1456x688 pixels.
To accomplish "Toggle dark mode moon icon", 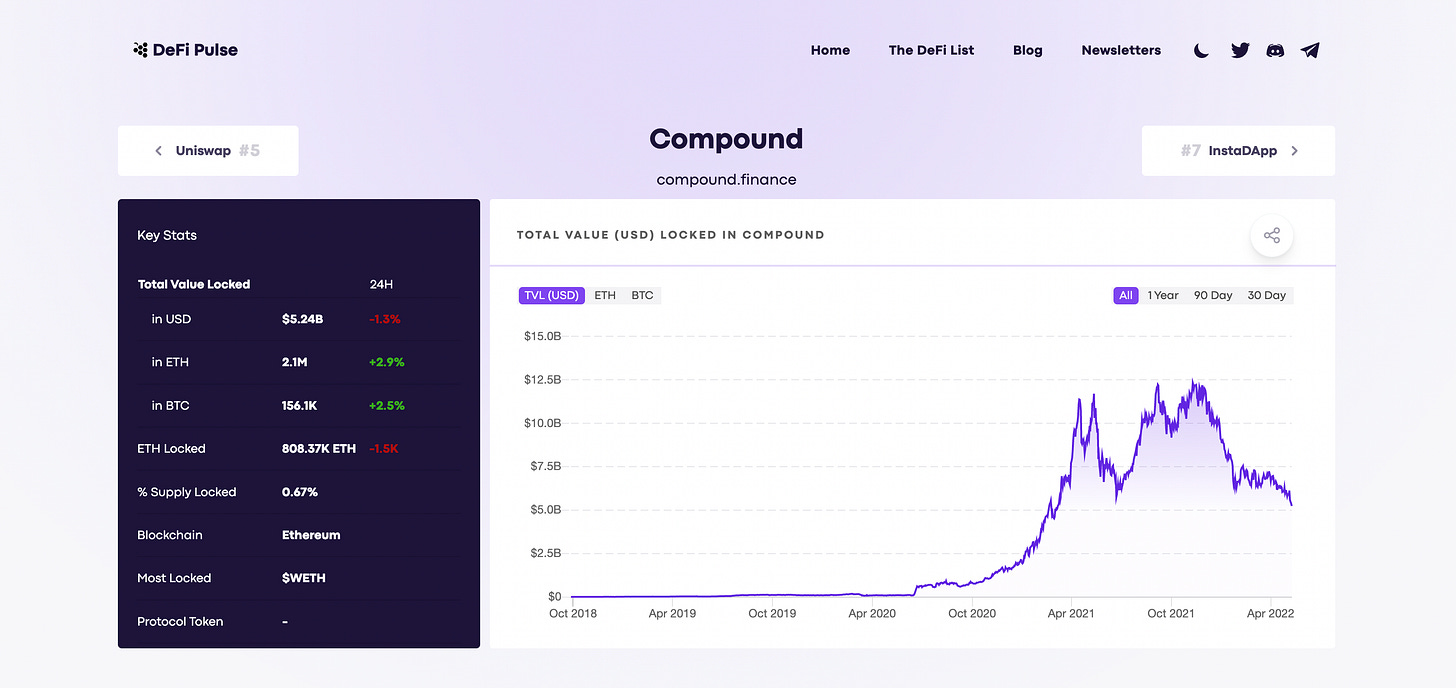I will pos(1202,50).
